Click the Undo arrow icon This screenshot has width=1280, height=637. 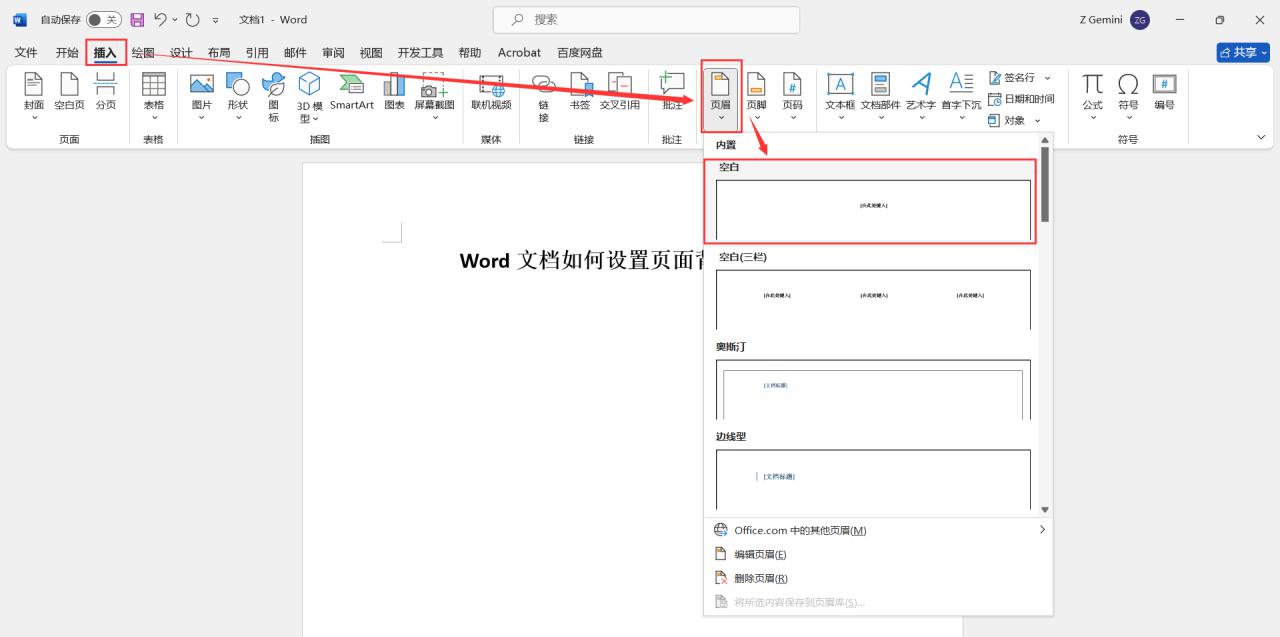coord(160,20)
